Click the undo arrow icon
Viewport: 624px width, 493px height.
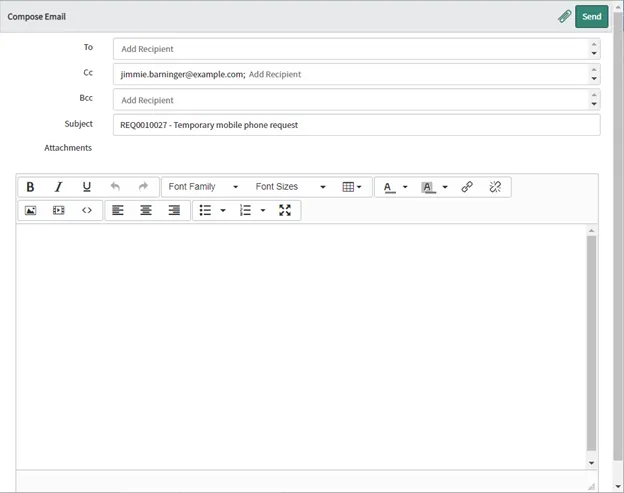[x=115, y=187]
